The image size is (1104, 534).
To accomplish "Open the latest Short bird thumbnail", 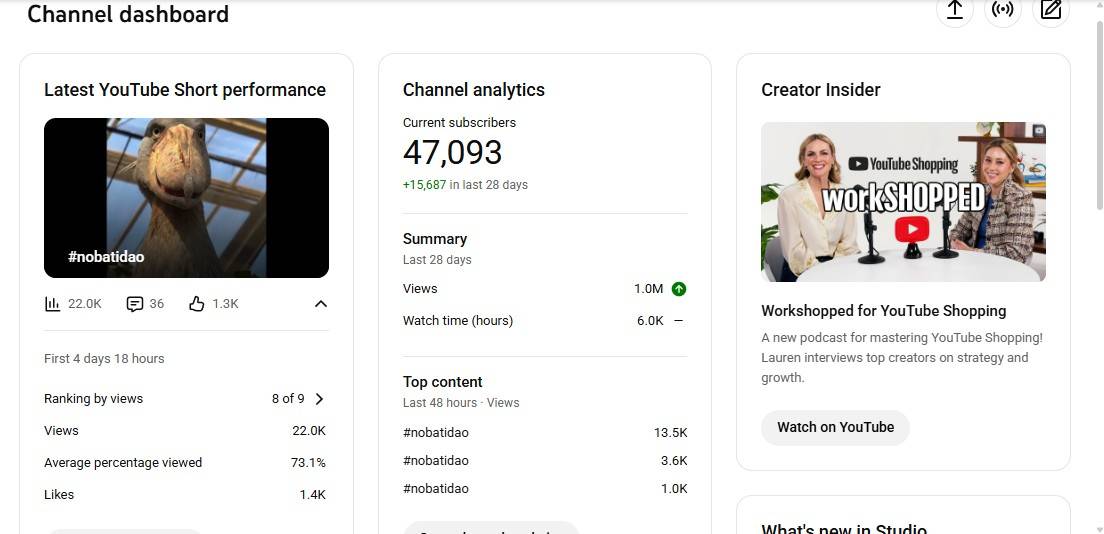I will 186,197.
